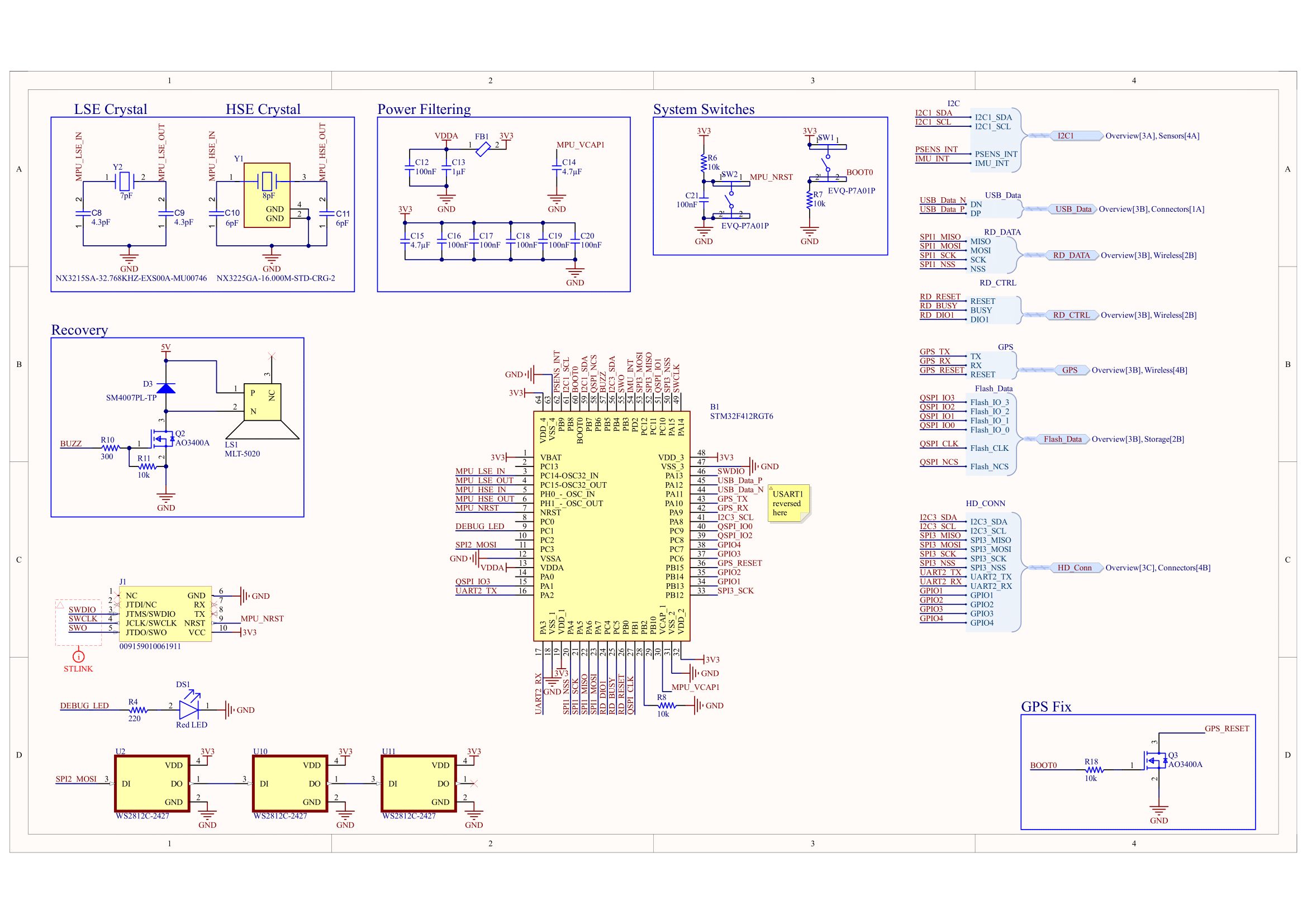Select the Y2 crystal symbol in LSE Crystal

(x=125, y=182)
